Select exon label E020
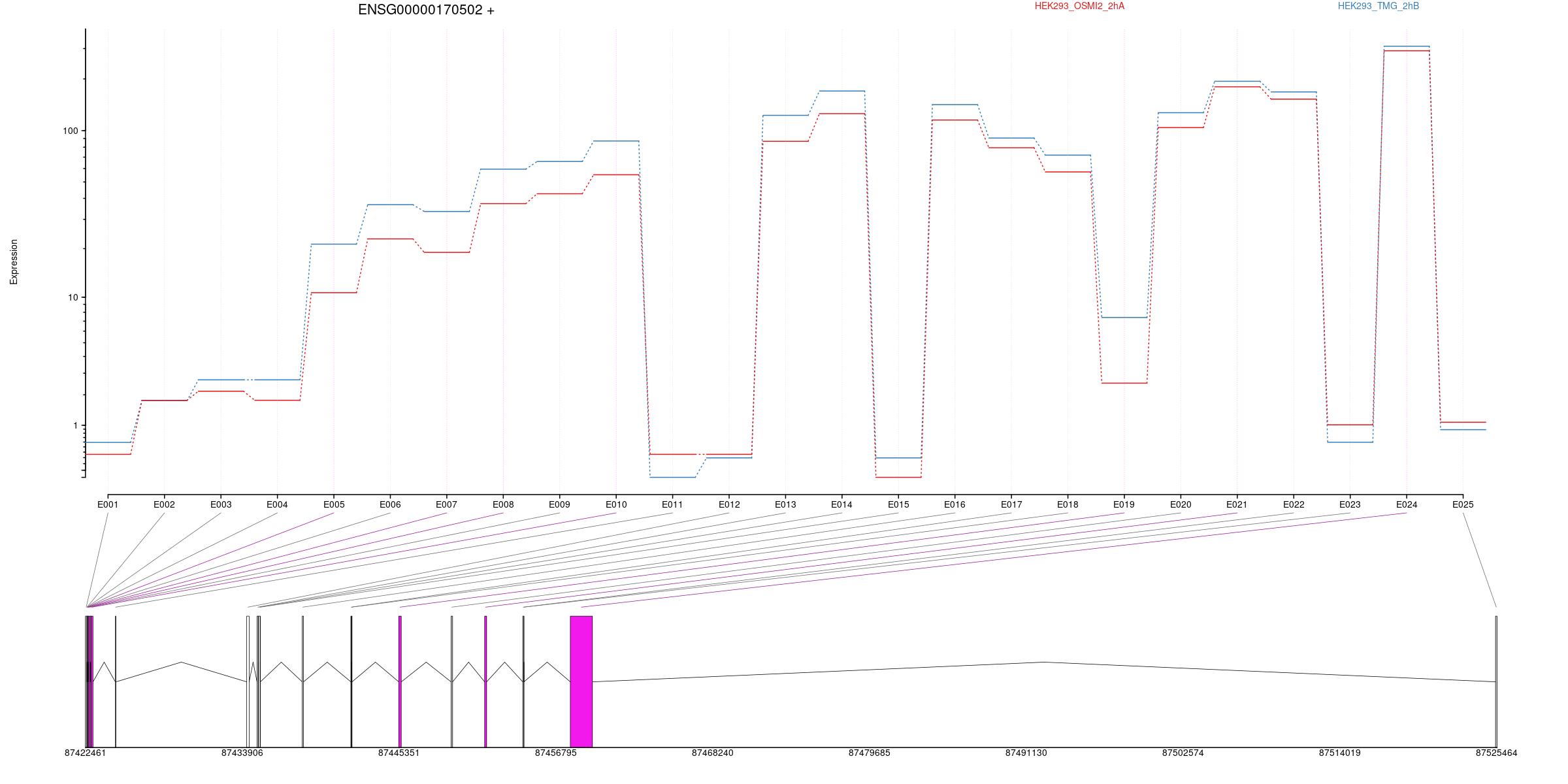1568x784 pixels. coord(1181,504)
